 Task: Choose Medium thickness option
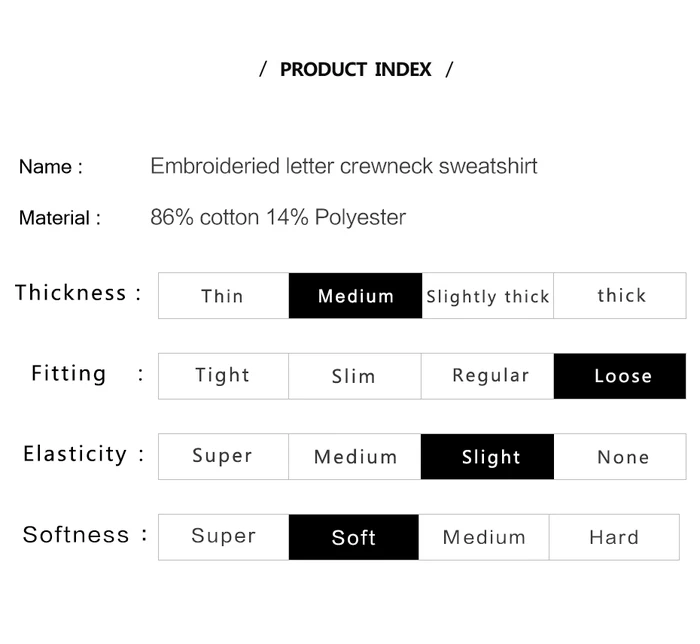355,296
